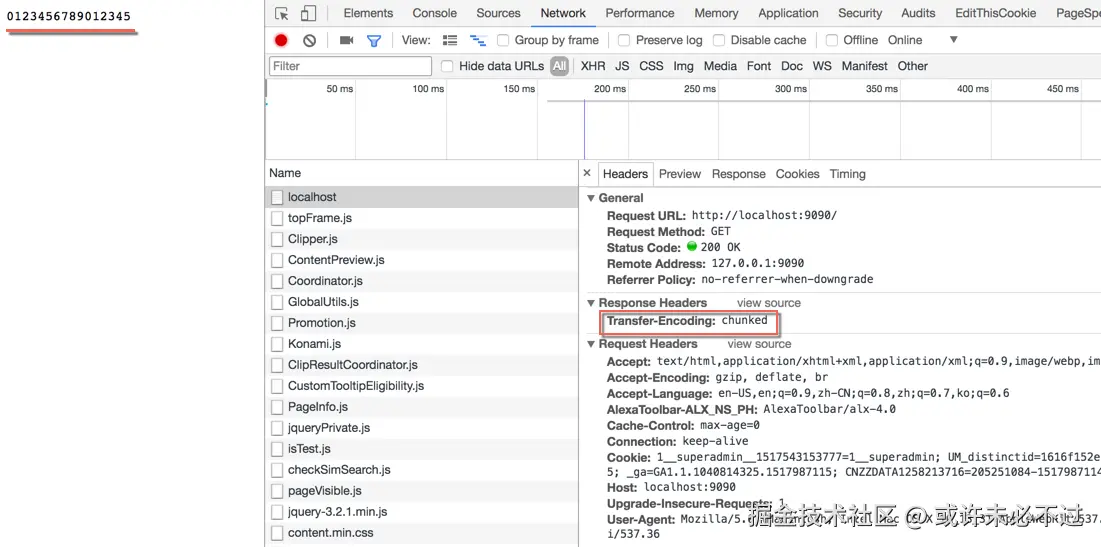This screenshot has width=1101, height=547.
Task: Tick the Offline checkbox
Action: 831,40
